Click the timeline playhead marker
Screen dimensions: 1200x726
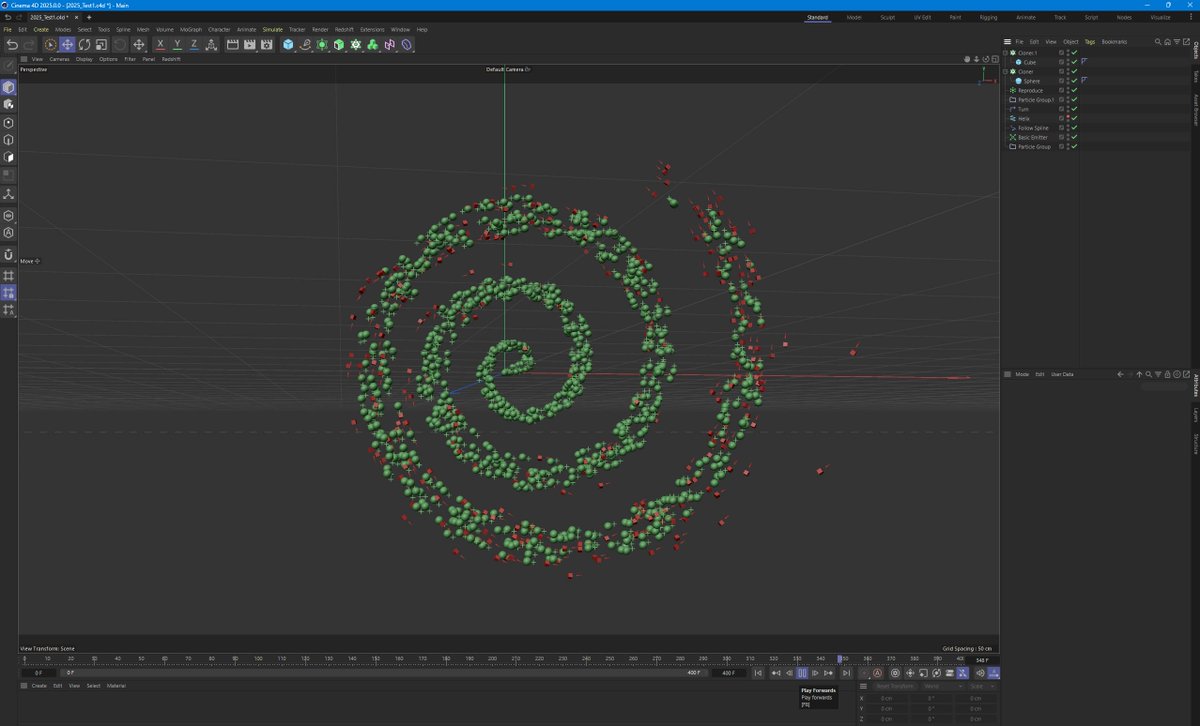coord(840,658)
